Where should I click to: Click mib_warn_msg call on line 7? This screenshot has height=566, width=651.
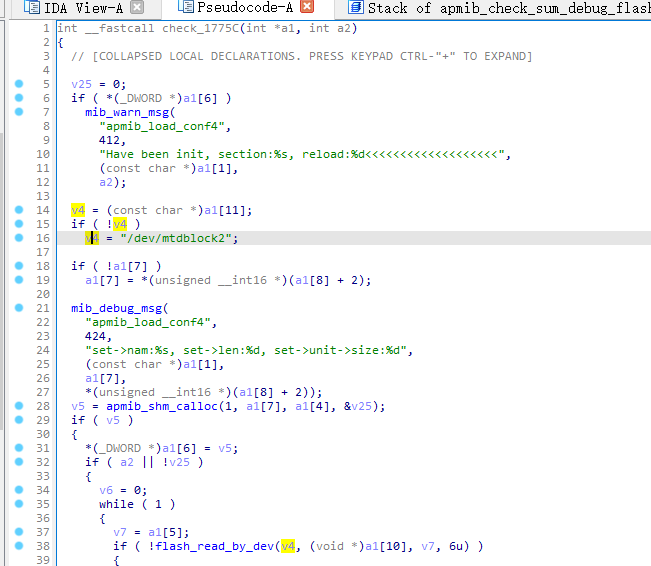coord(127,113)
